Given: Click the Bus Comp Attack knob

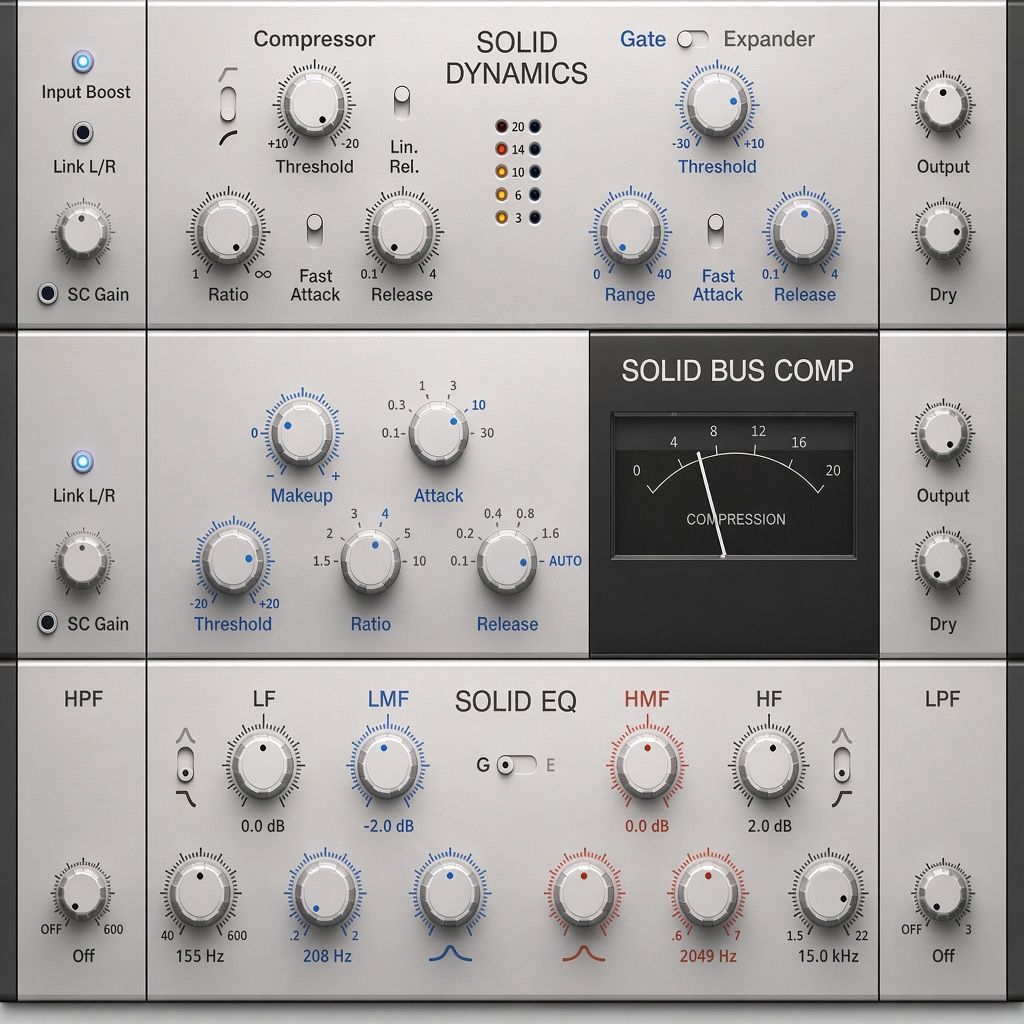Looking at the screenshot, I should (438, 433).
